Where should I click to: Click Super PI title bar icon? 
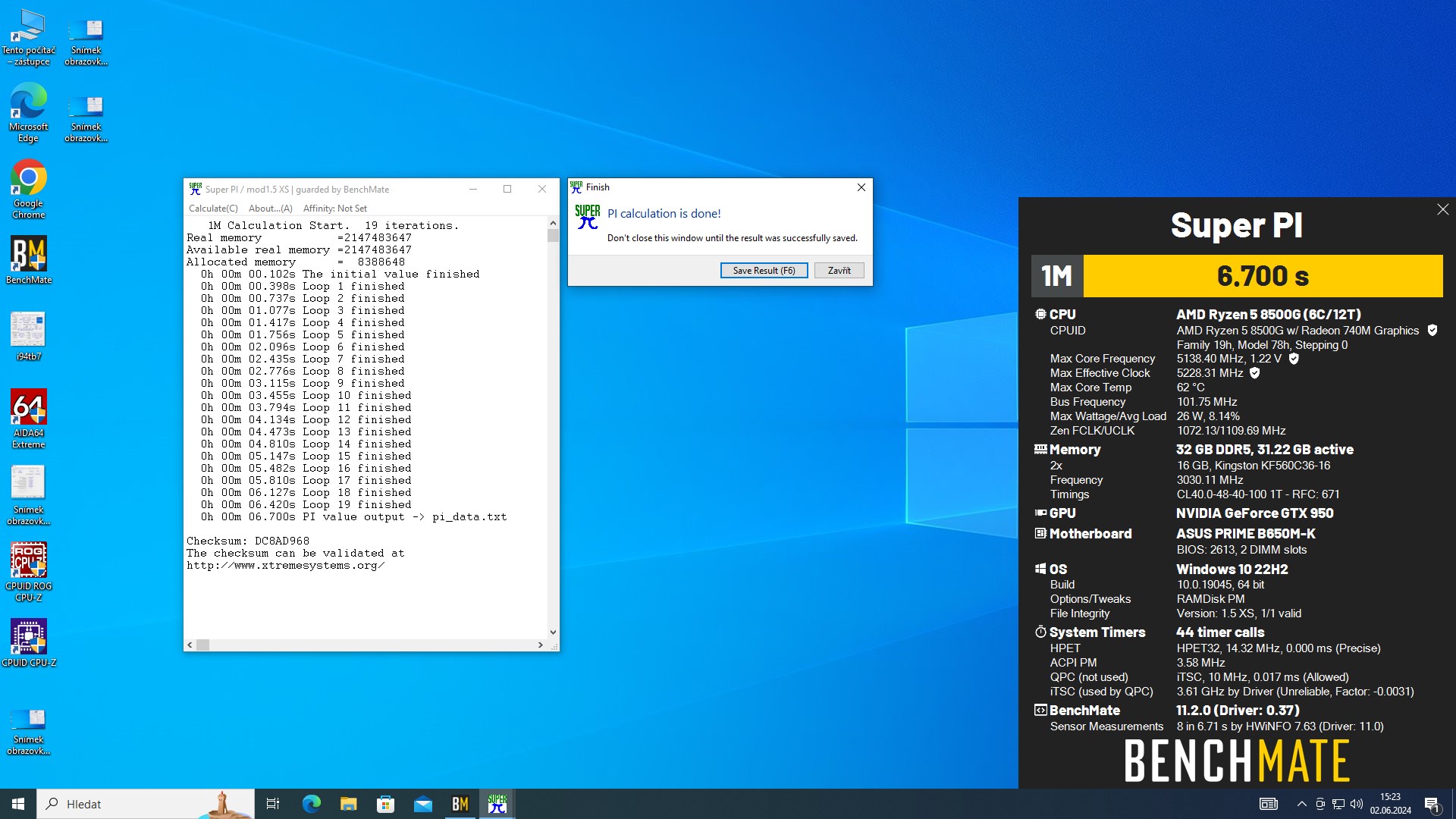click(196, 189)
